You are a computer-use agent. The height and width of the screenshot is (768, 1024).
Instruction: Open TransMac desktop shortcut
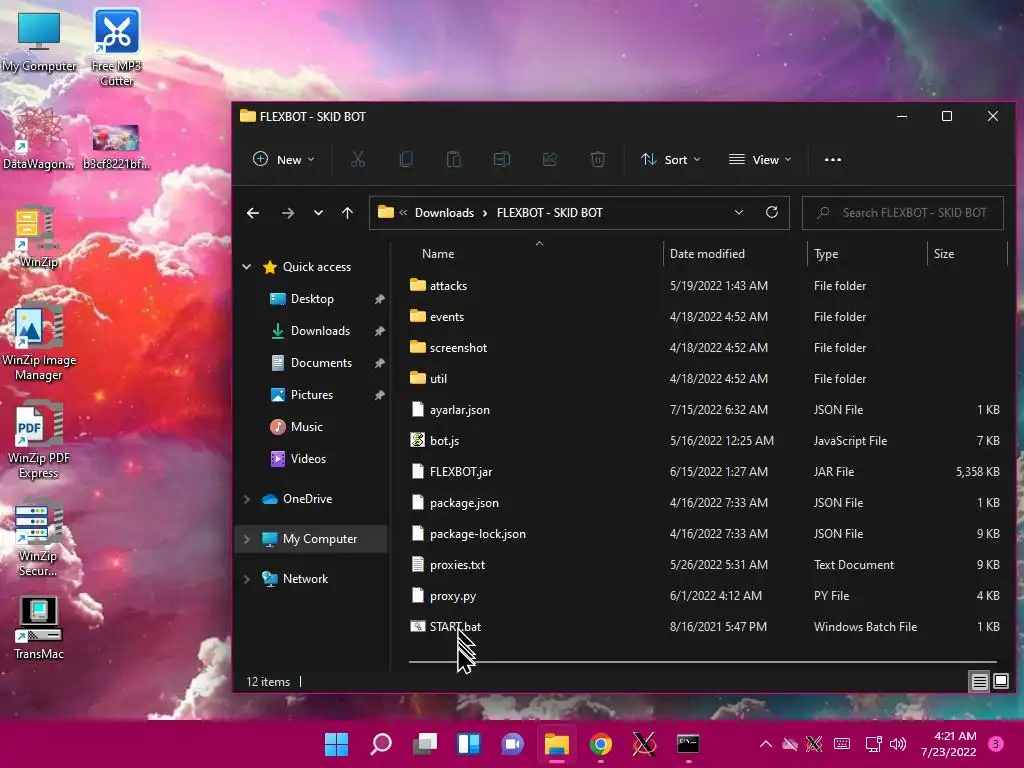[39, 628]
